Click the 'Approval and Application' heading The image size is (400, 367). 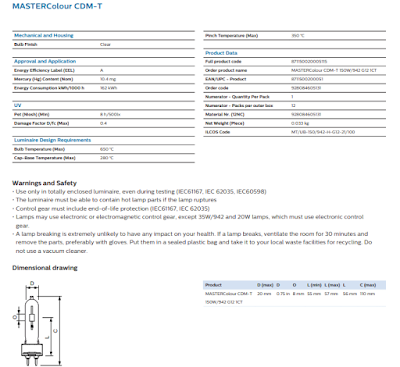45,61
